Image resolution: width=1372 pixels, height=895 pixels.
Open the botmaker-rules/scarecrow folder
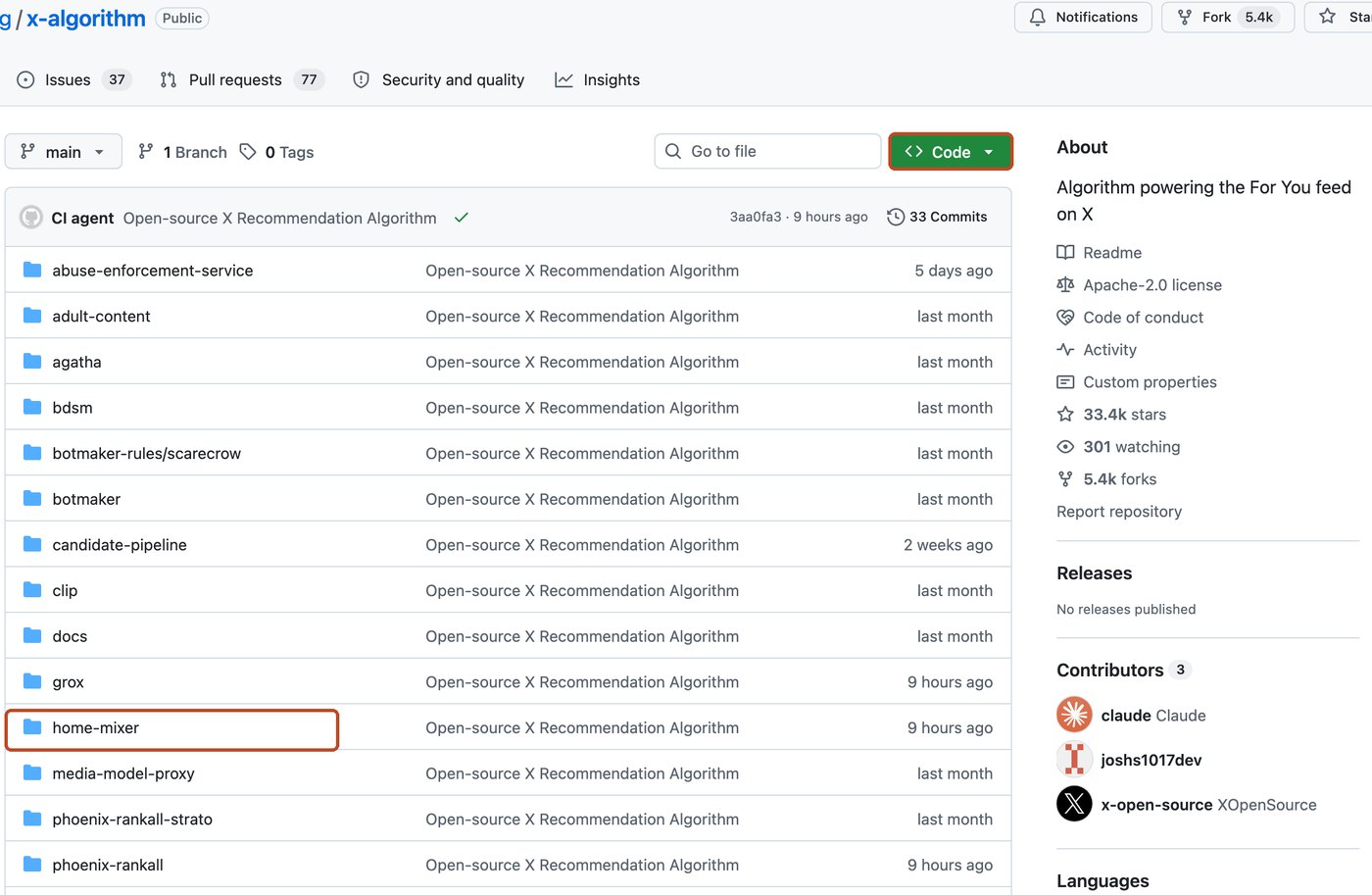(146, 454)
